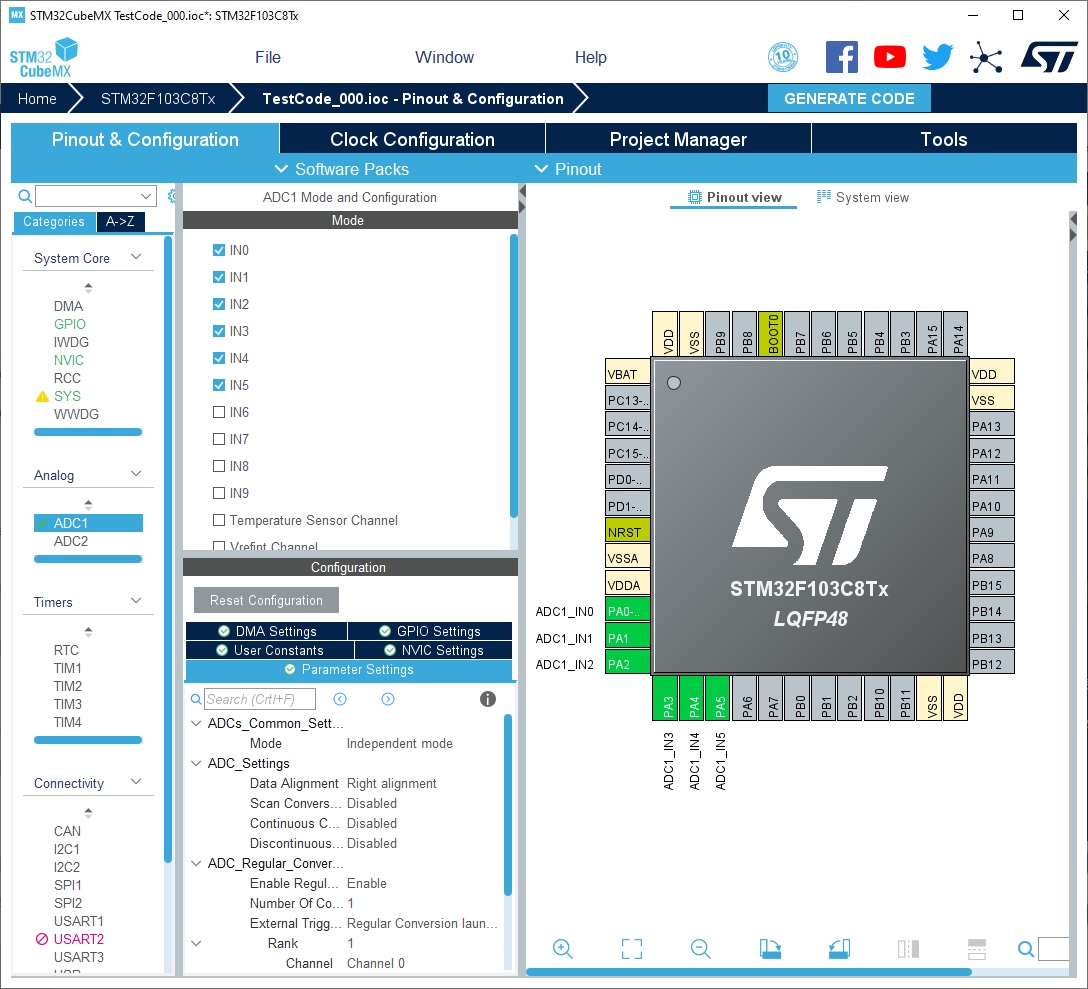Switch to the Project Manager tab
This screenshot has width=1088, height=989.
[x=678, y=139]
